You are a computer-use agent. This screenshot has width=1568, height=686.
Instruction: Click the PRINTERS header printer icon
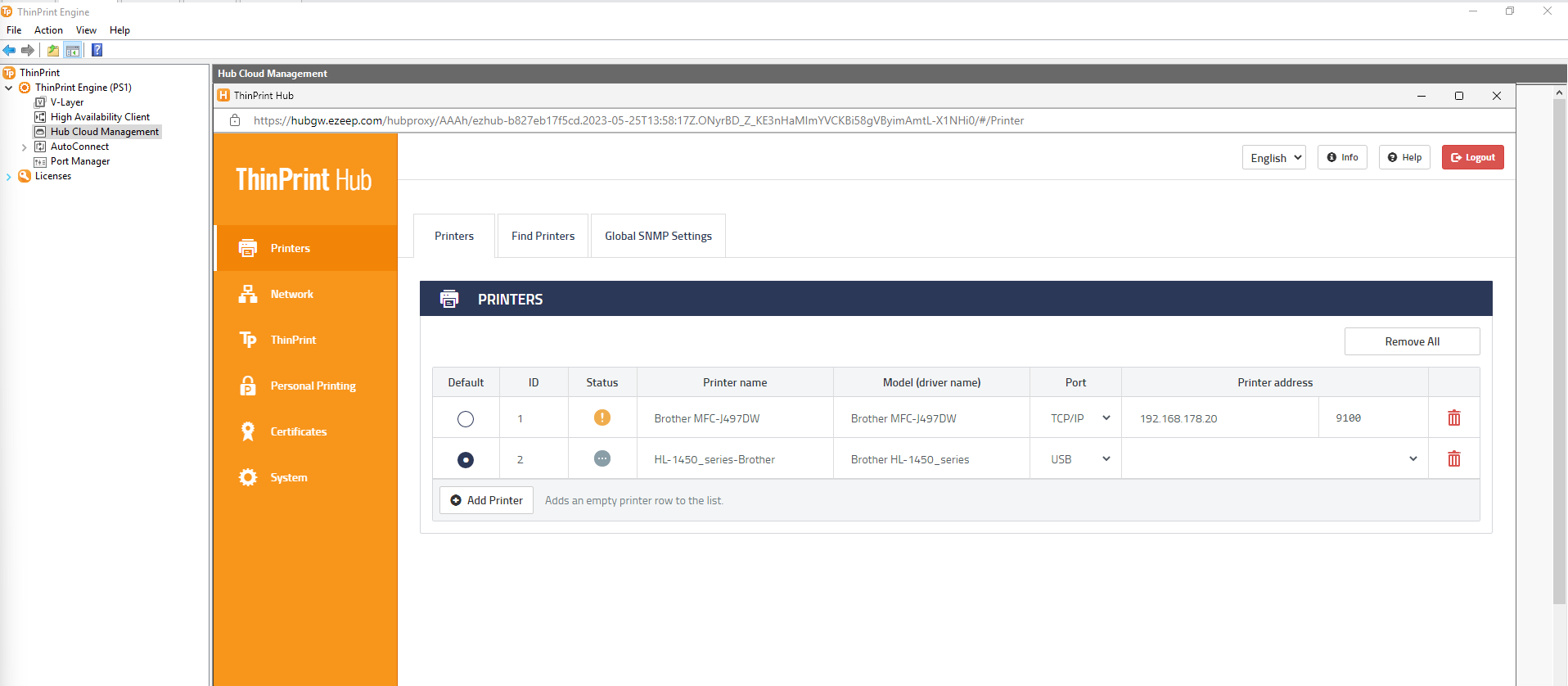pyautogui.click(x=449, y=299)
